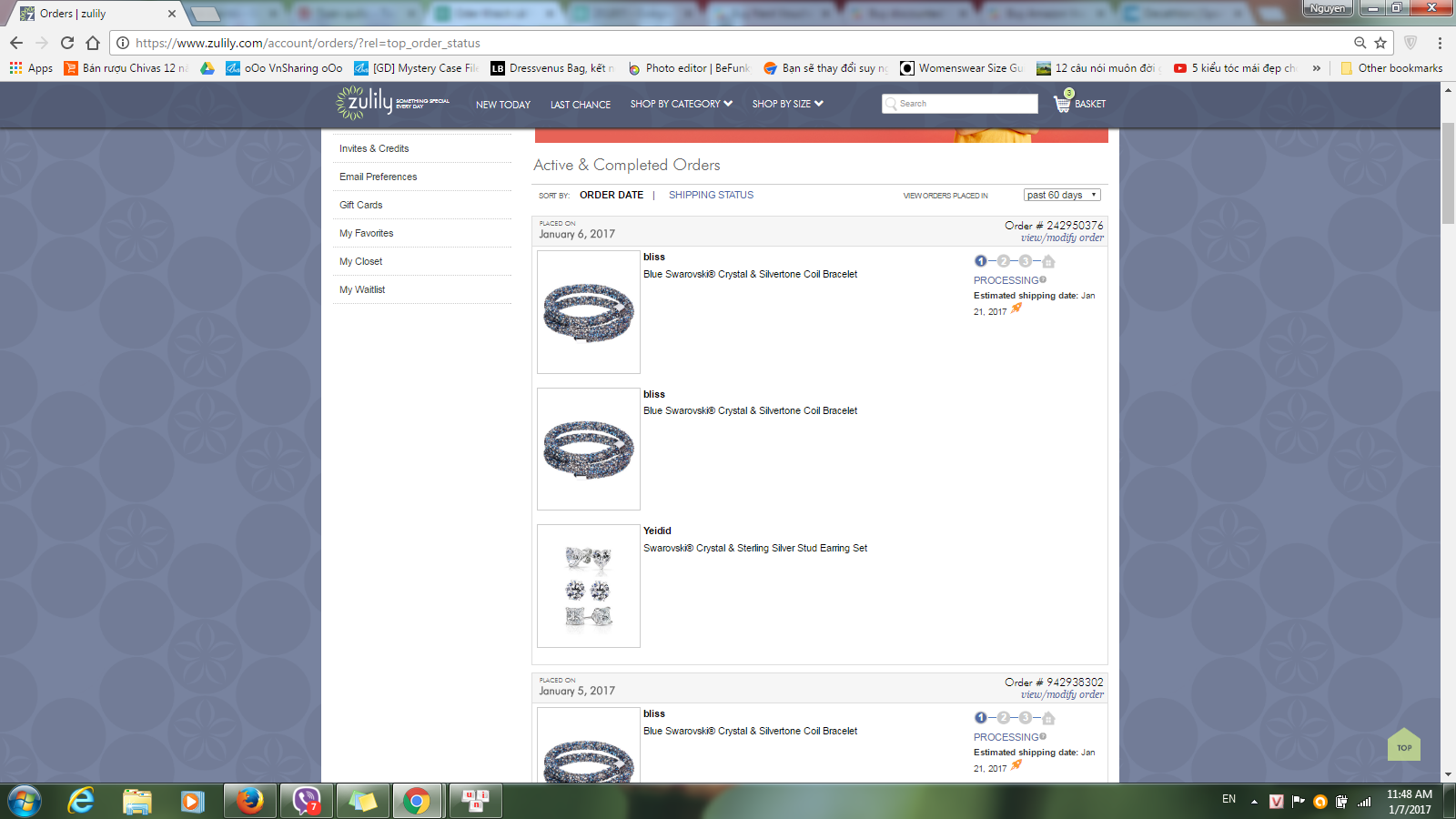
Task: Open the shopping basket icon
Action: 1063,103
